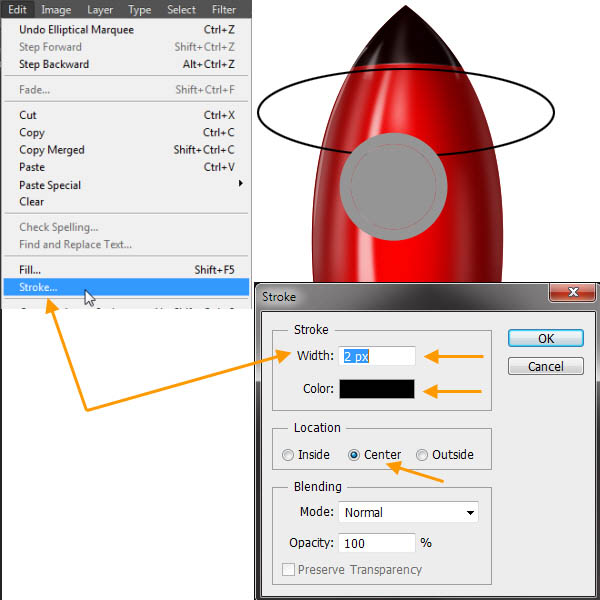Select Copy Merged from the menu

(52, 150)
